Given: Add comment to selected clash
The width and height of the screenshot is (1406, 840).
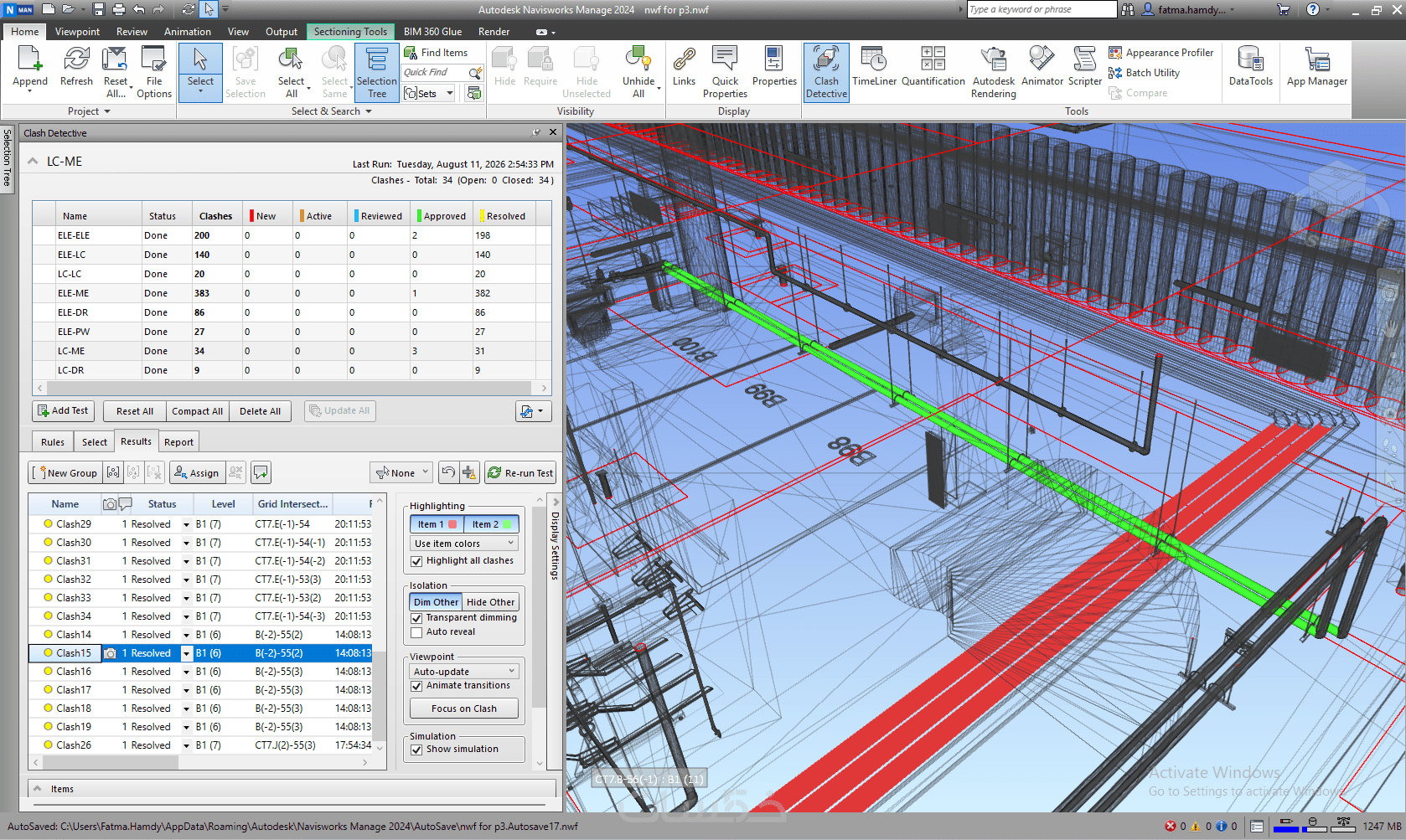Looking at the screenshot, I should pyautogui.click(x=261, y=473).
